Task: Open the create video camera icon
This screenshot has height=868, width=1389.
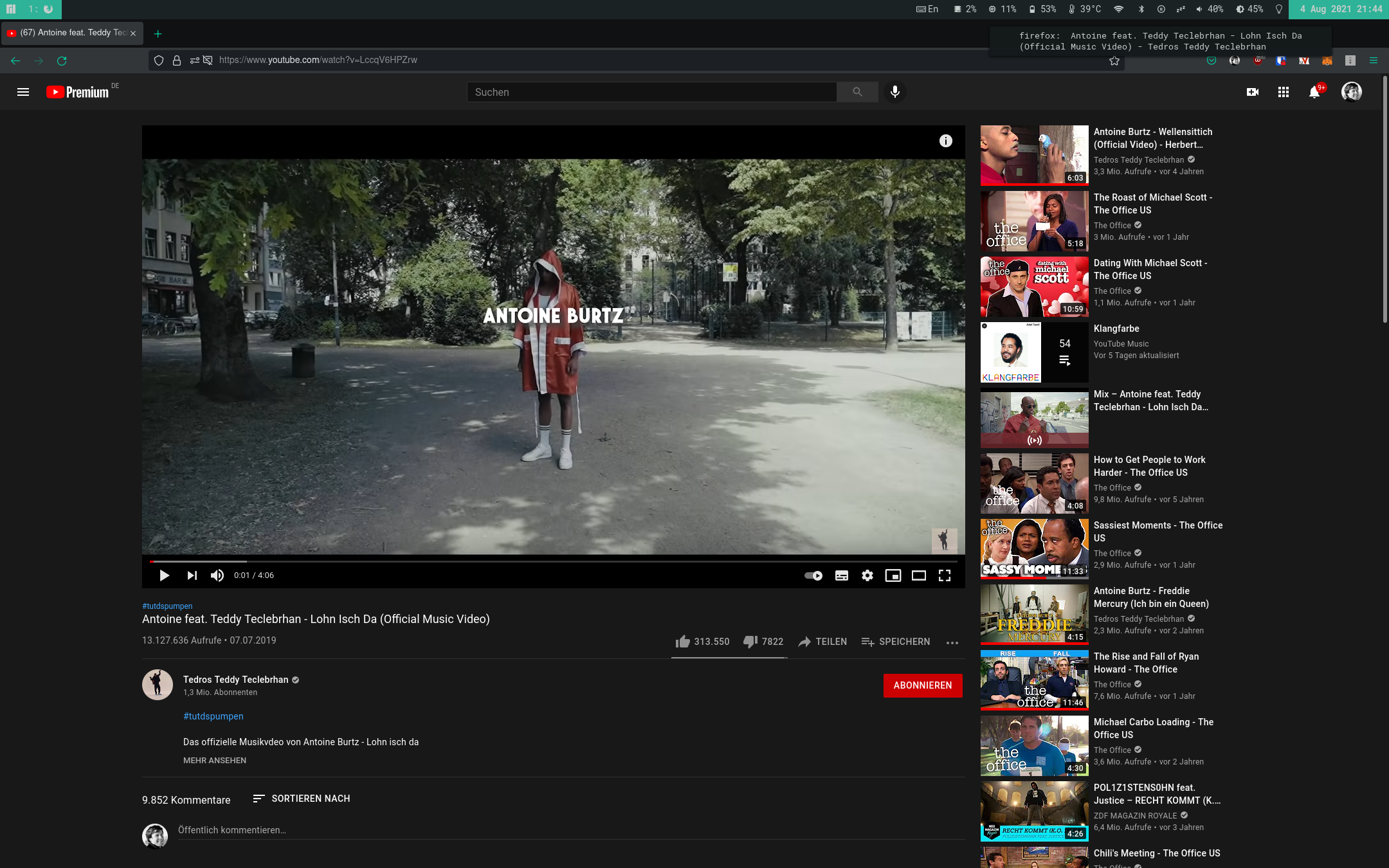Action: [1252, 92]
